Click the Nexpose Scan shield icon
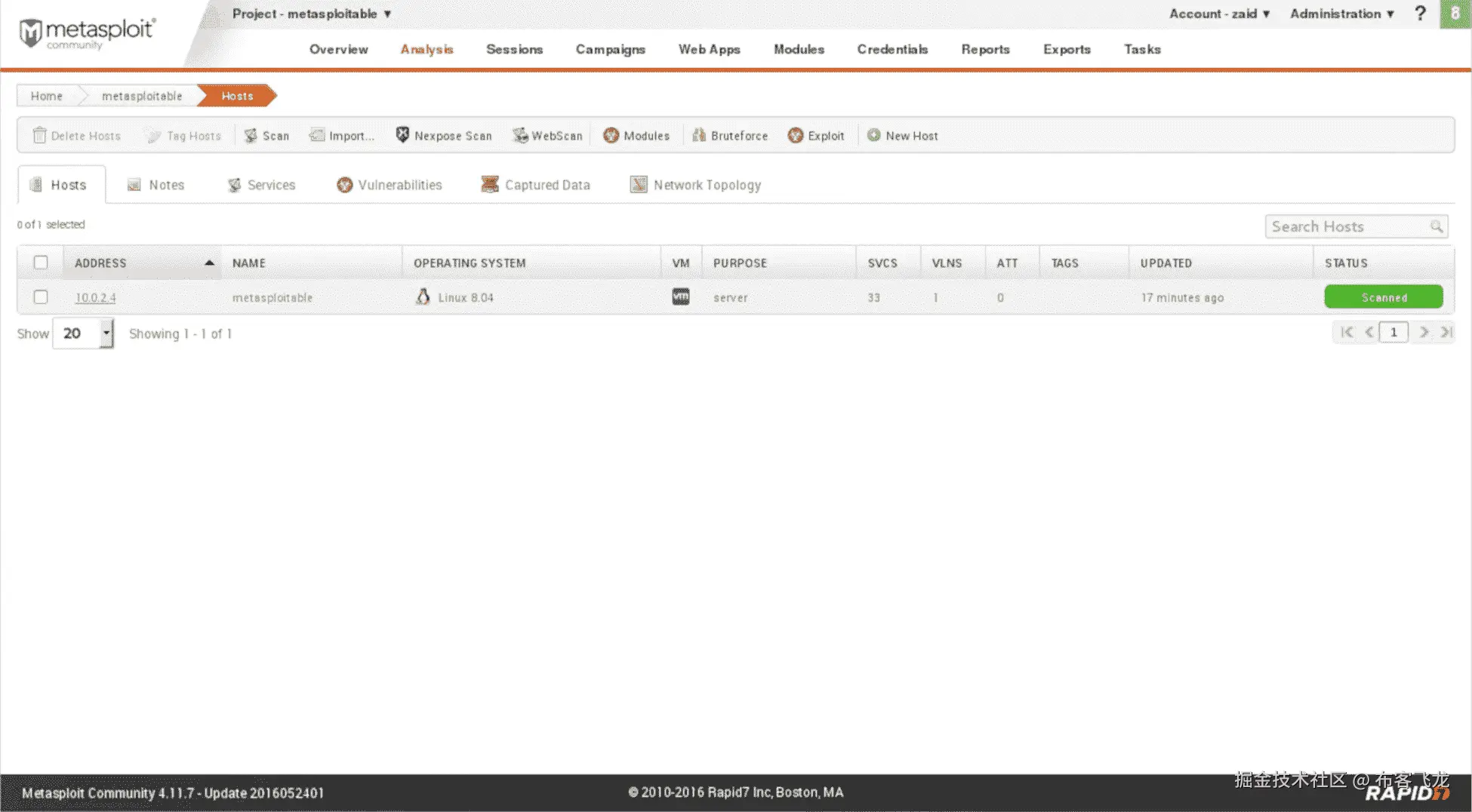 (x=402, y=135)
